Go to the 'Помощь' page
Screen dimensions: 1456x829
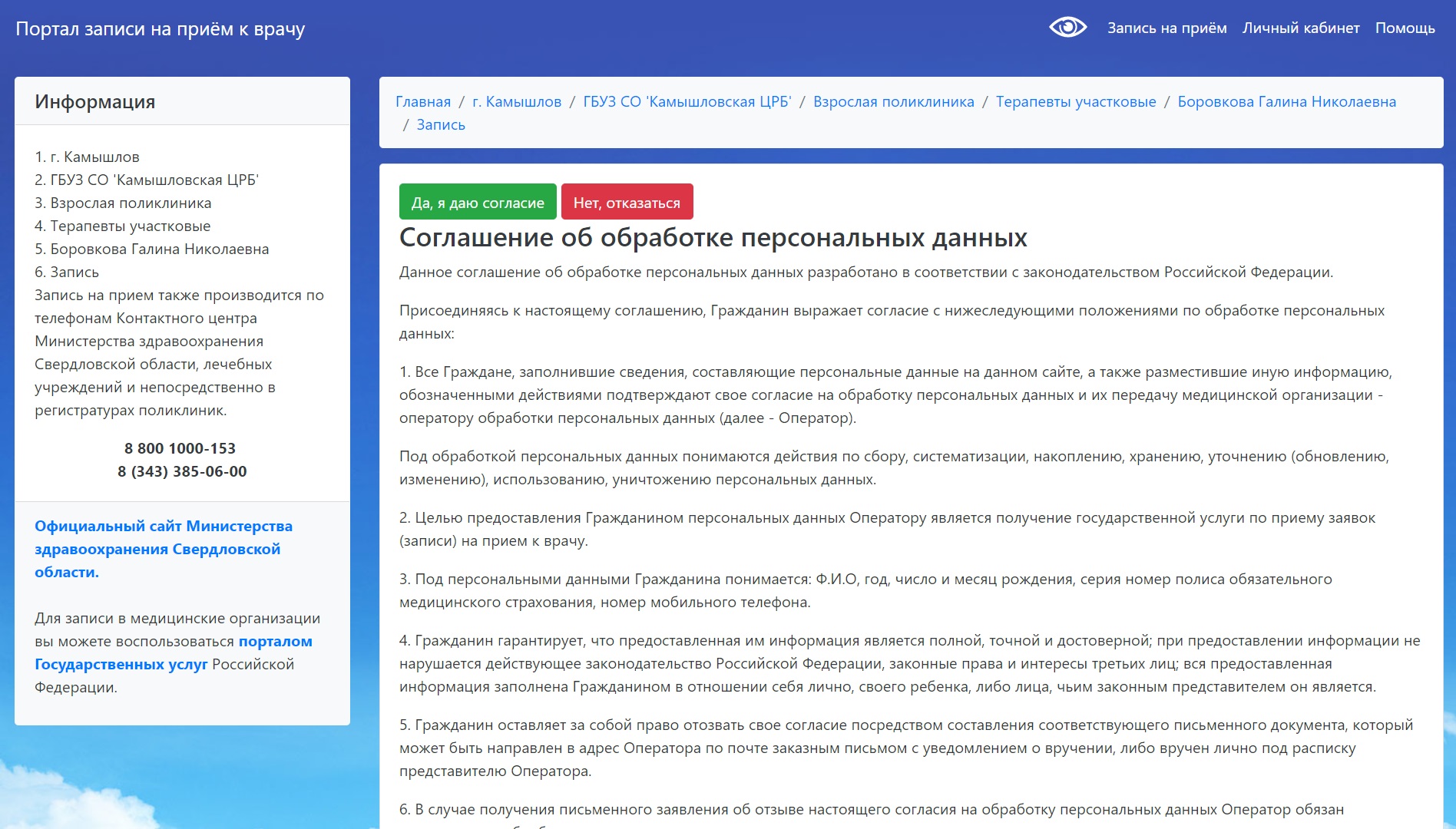pyautogui.click(x=1405, y=28)
